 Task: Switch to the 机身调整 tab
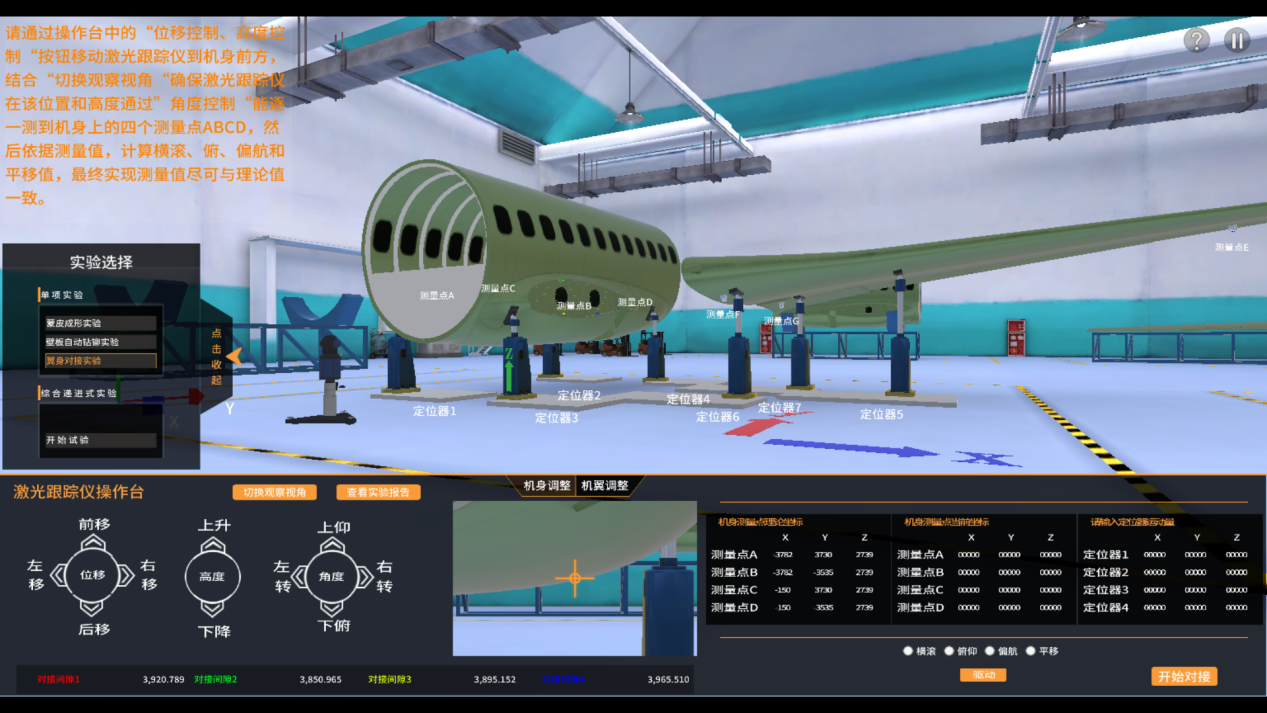click(x=547, y=486)
